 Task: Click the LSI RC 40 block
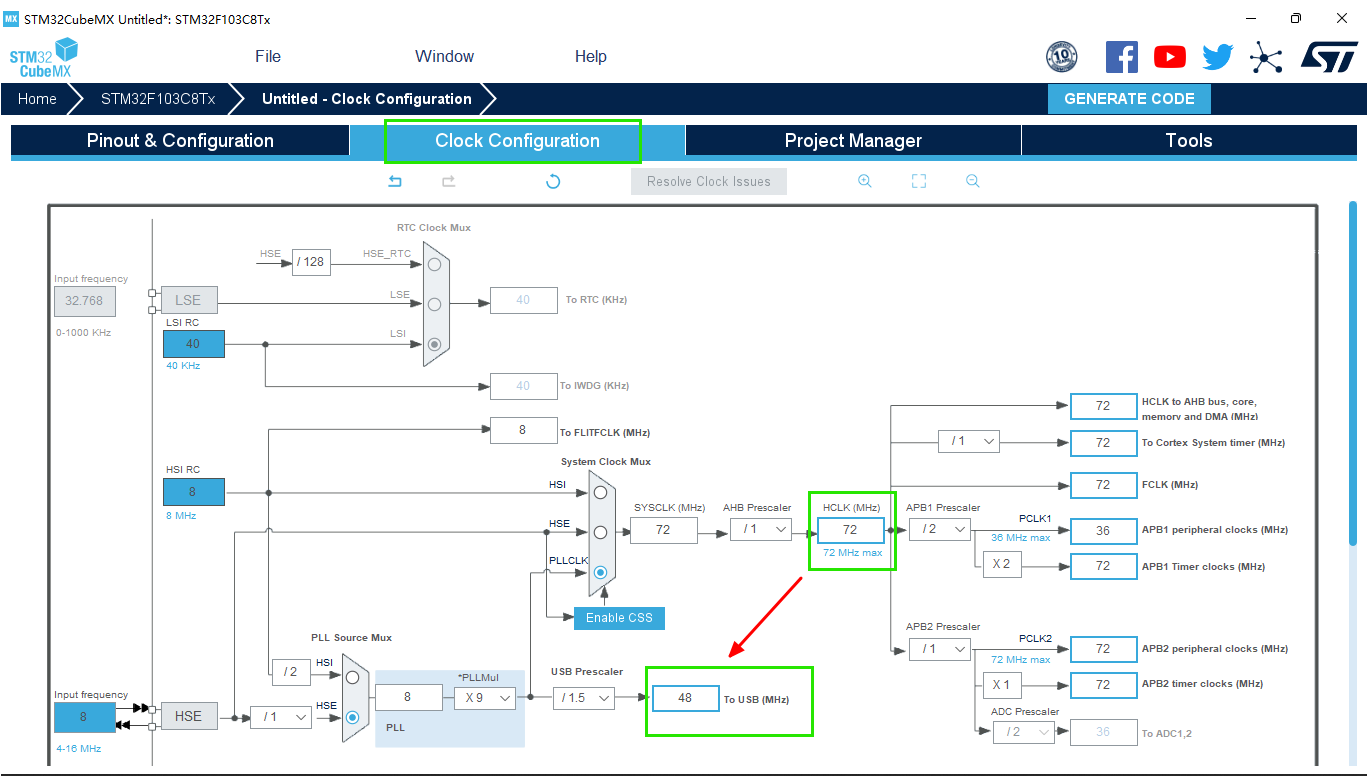pos(194,344)
